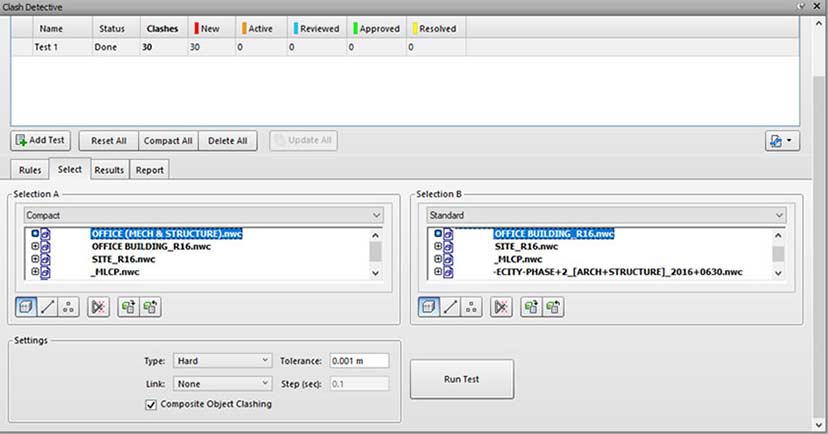Click the Tolerance input field
828x434 pixels.
pyautogui.click(x=359, y=361)
